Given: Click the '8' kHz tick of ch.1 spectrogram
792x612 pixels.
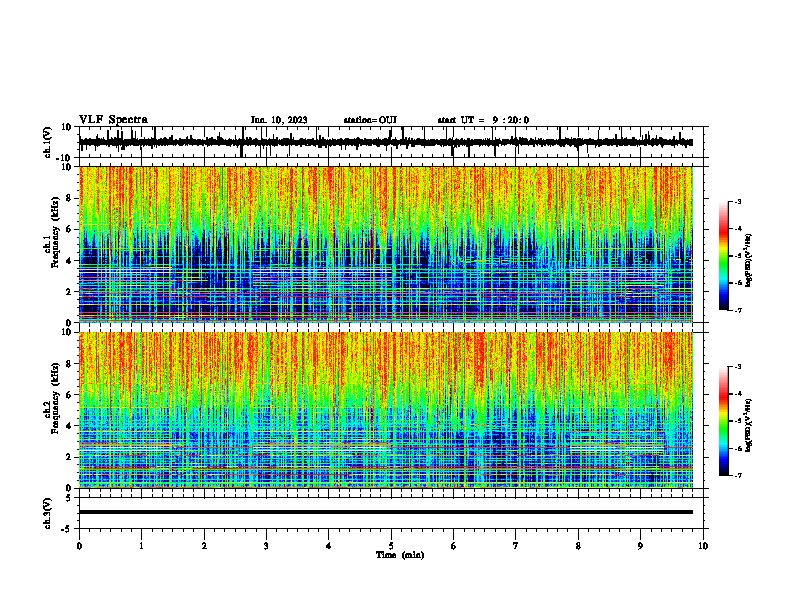Looking at the screenshot, I should click(70, 198).
